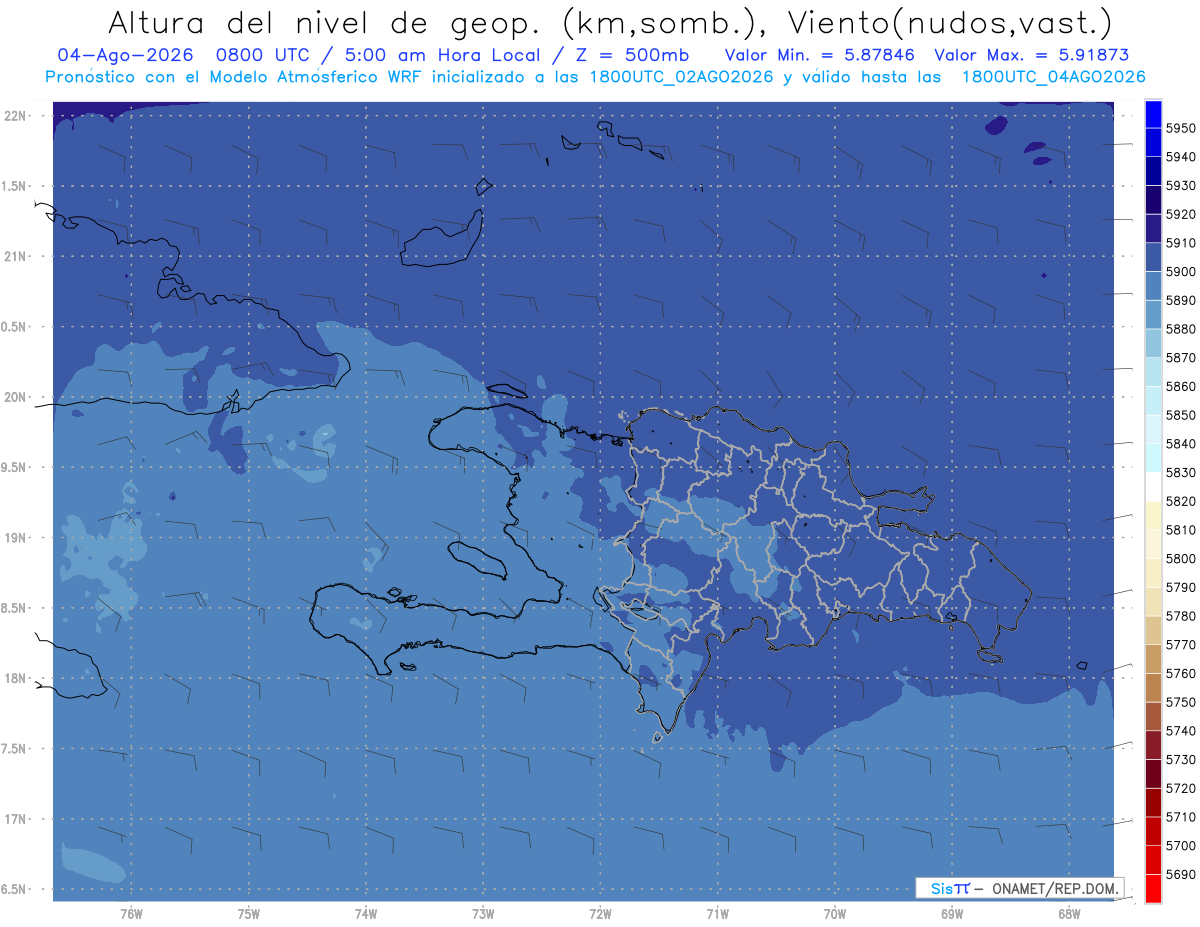Click the '74W' longitude label
The width and height of the screenshot is (1200, 927).
pos(366,914)
